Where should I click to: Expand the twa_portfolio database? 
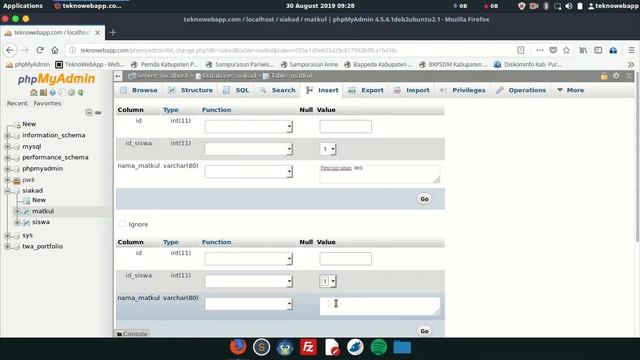(7, 247)
